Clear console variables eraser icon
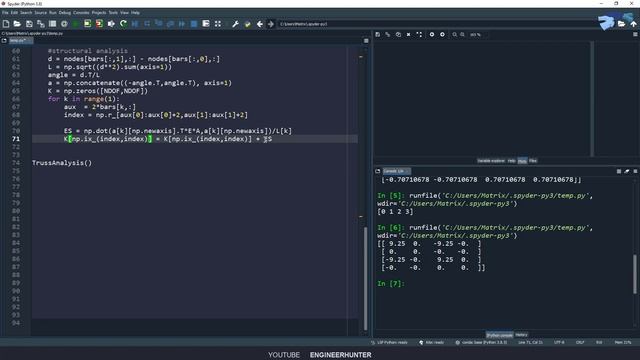Image resolution: width=640 pixels, height=360 pixels. 627,171
